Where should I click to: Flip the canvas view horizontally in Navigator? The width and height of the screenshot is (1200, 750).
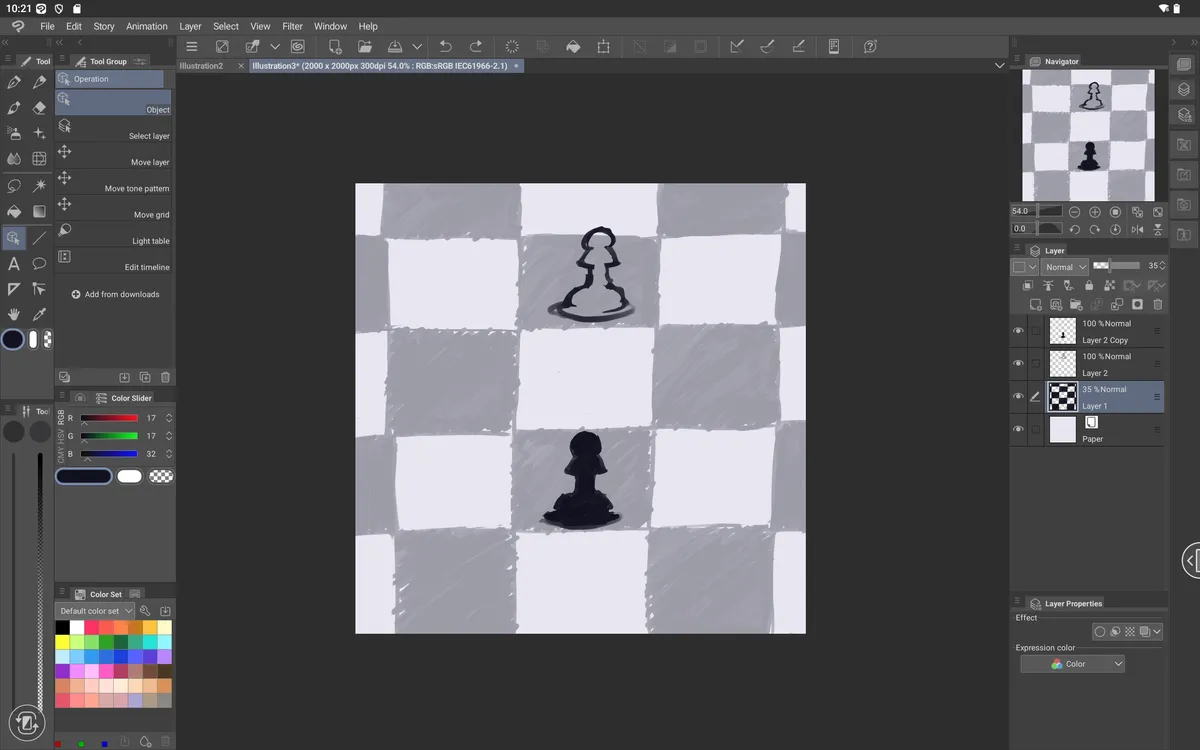point(1137,229)
